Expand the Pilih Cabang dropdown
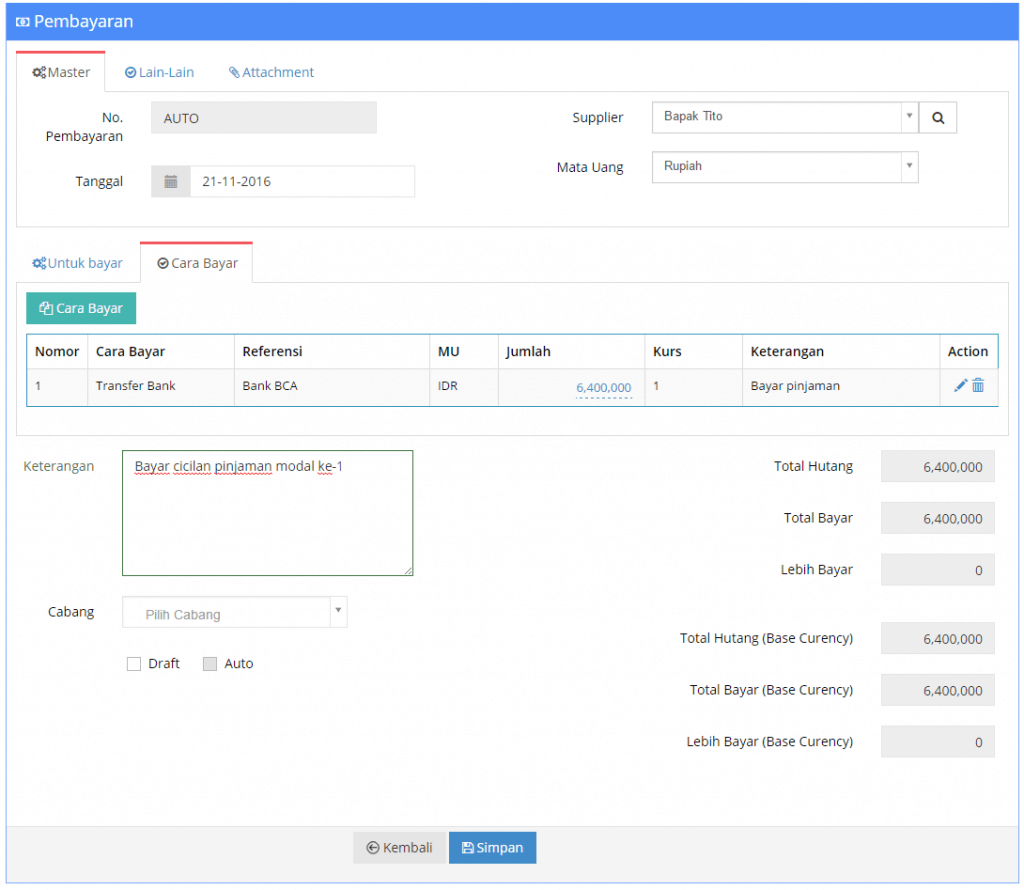The height and width of the screenshot is (890, 1024). (x=234, y=612)
